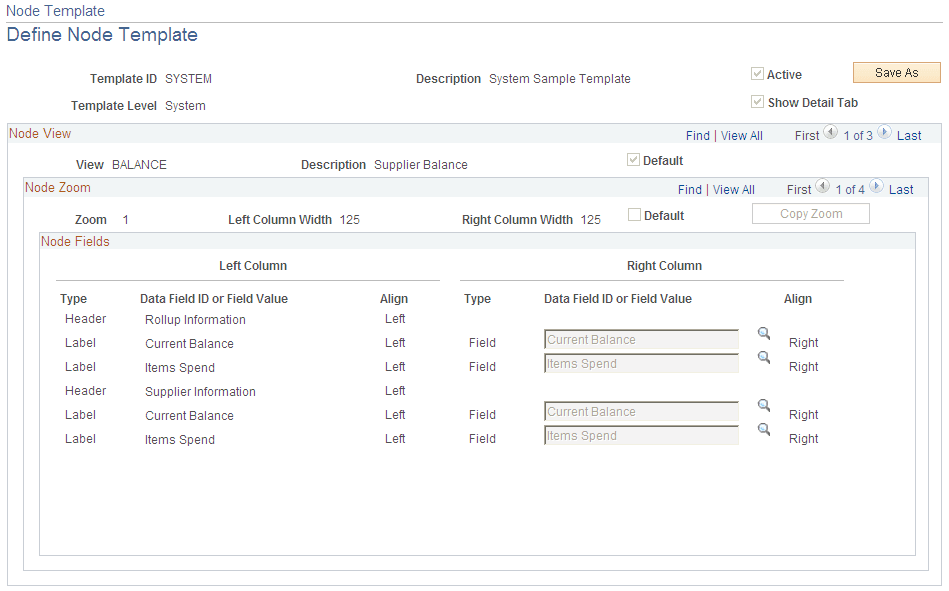Go to previous Node View row arrow
Screen dimensions: 949x591
tap(830, 134)
